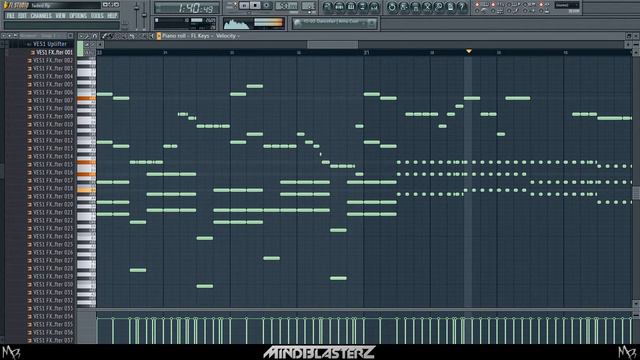
Task: Select the Draw pencil tool in piano roll
Action: [x=104, y=36]
